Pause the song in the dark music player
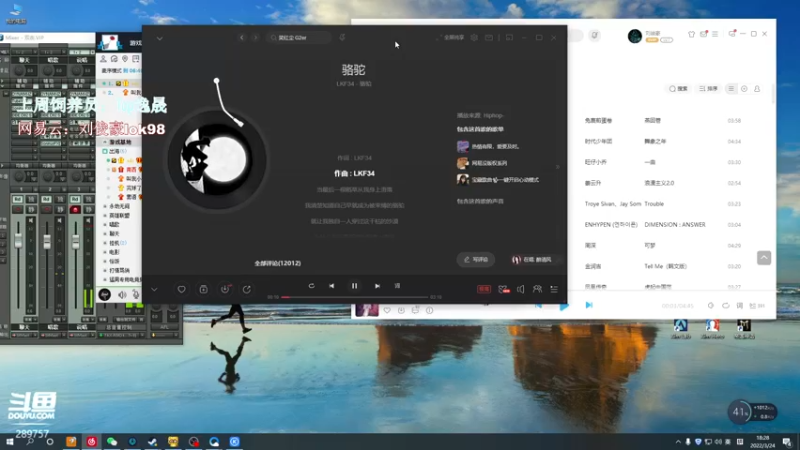This screenshot has width=800, height=450. 354,286
